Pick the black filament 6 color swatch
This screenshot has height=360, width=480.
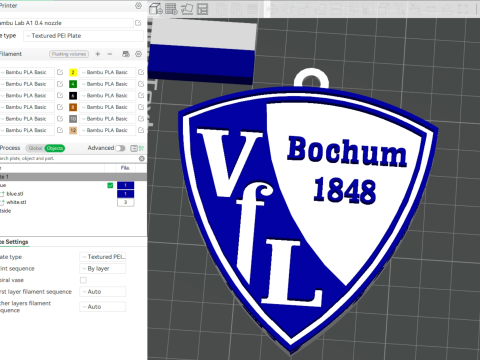pyautogui.click(x=73, y=96)
